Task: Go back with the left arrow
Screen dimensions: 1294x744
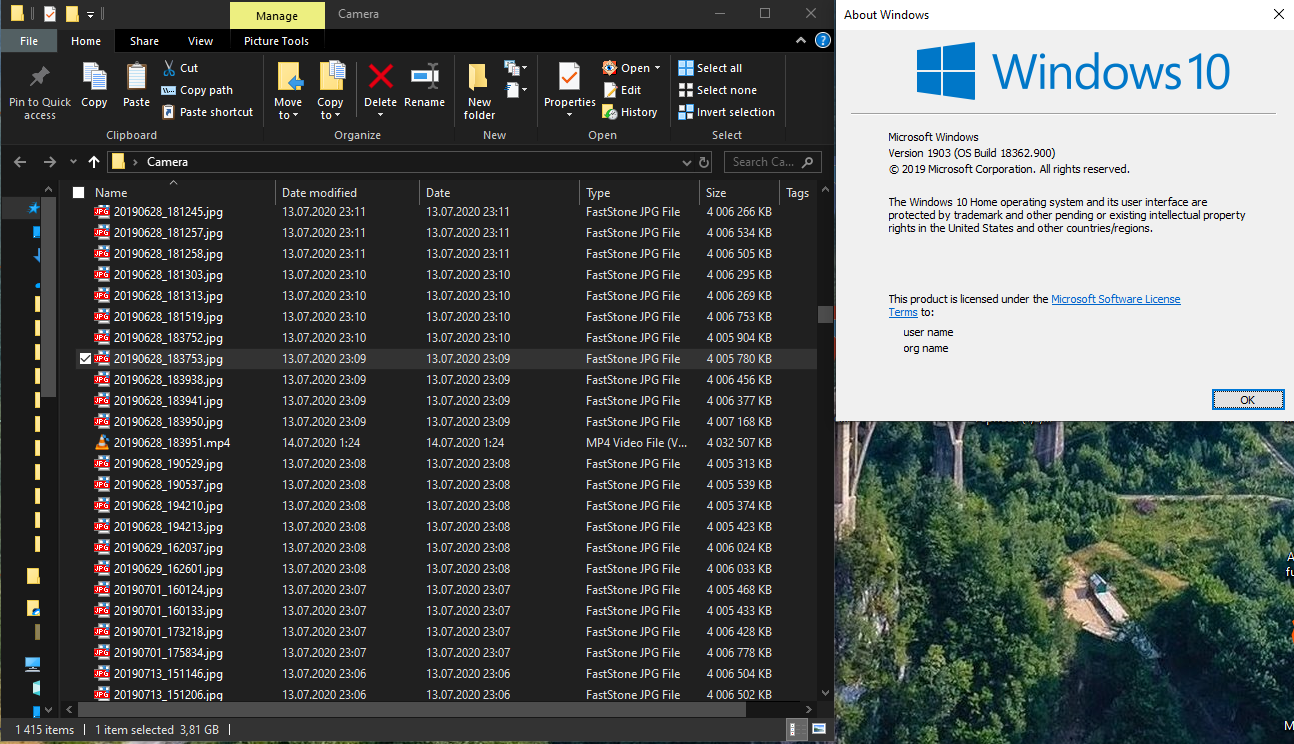Action: 20,162
